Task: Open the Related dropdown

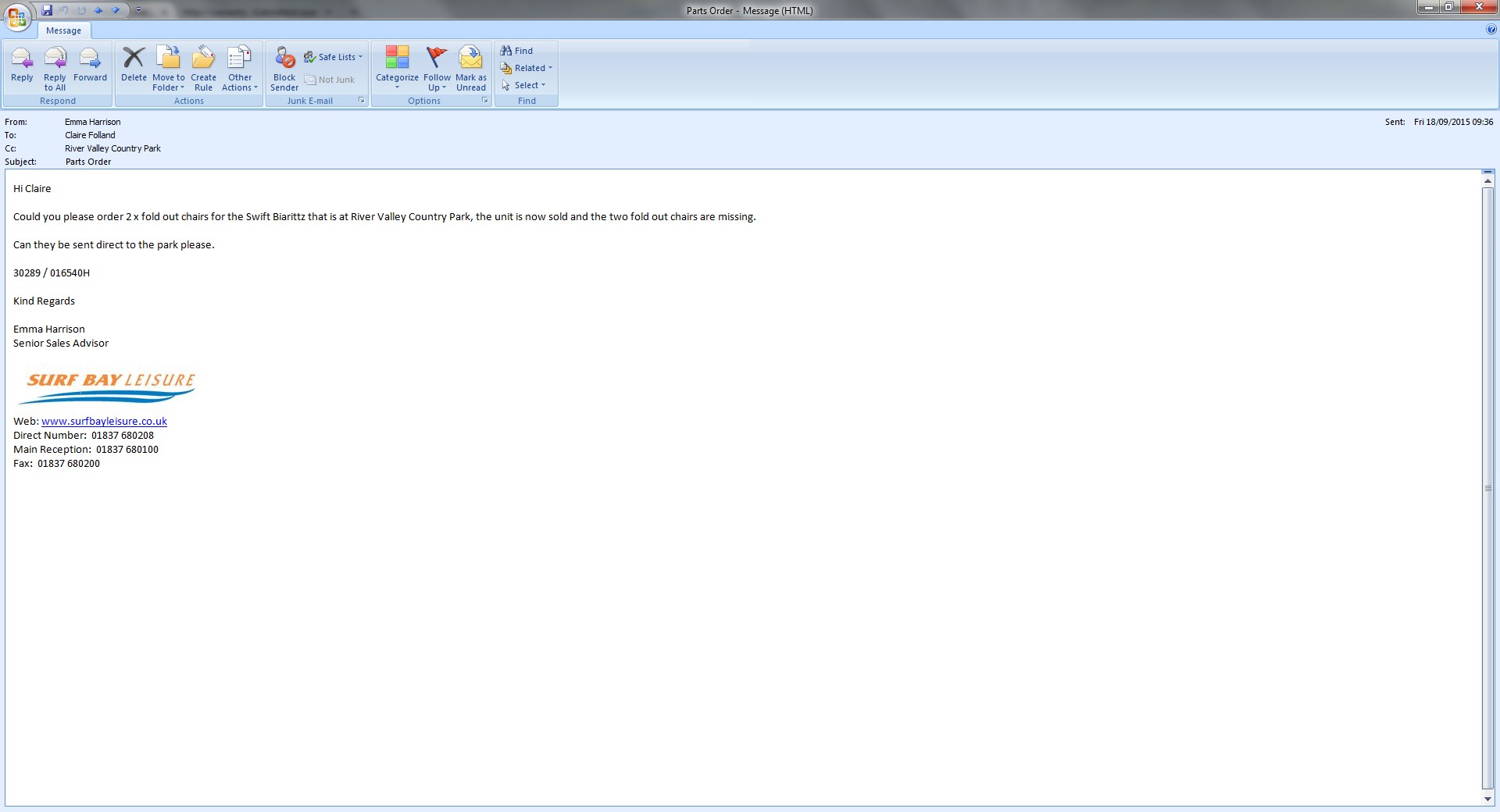Action: pyautogui.click(x=527, y=68)
